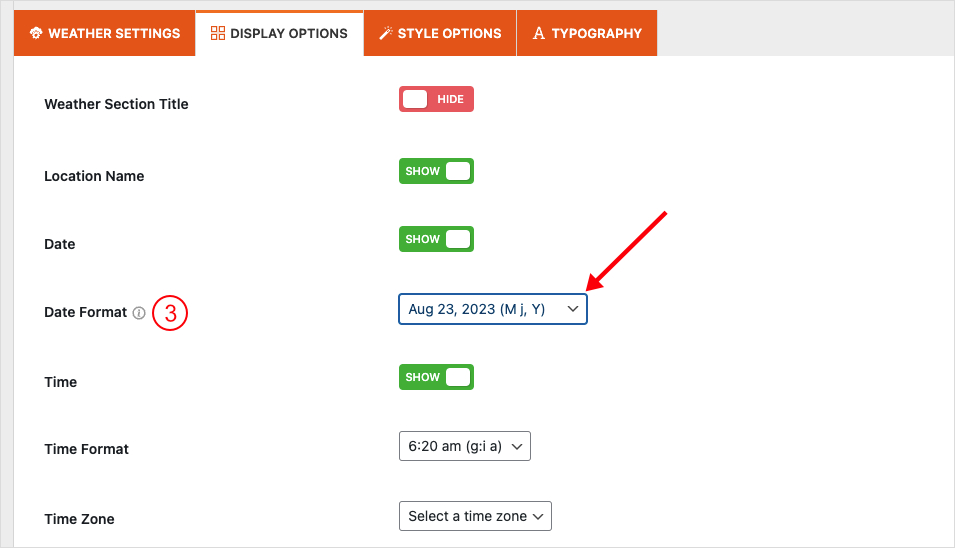955x548 pixels.
Task: Click the Time Zone label text
Action: (79, 519)
